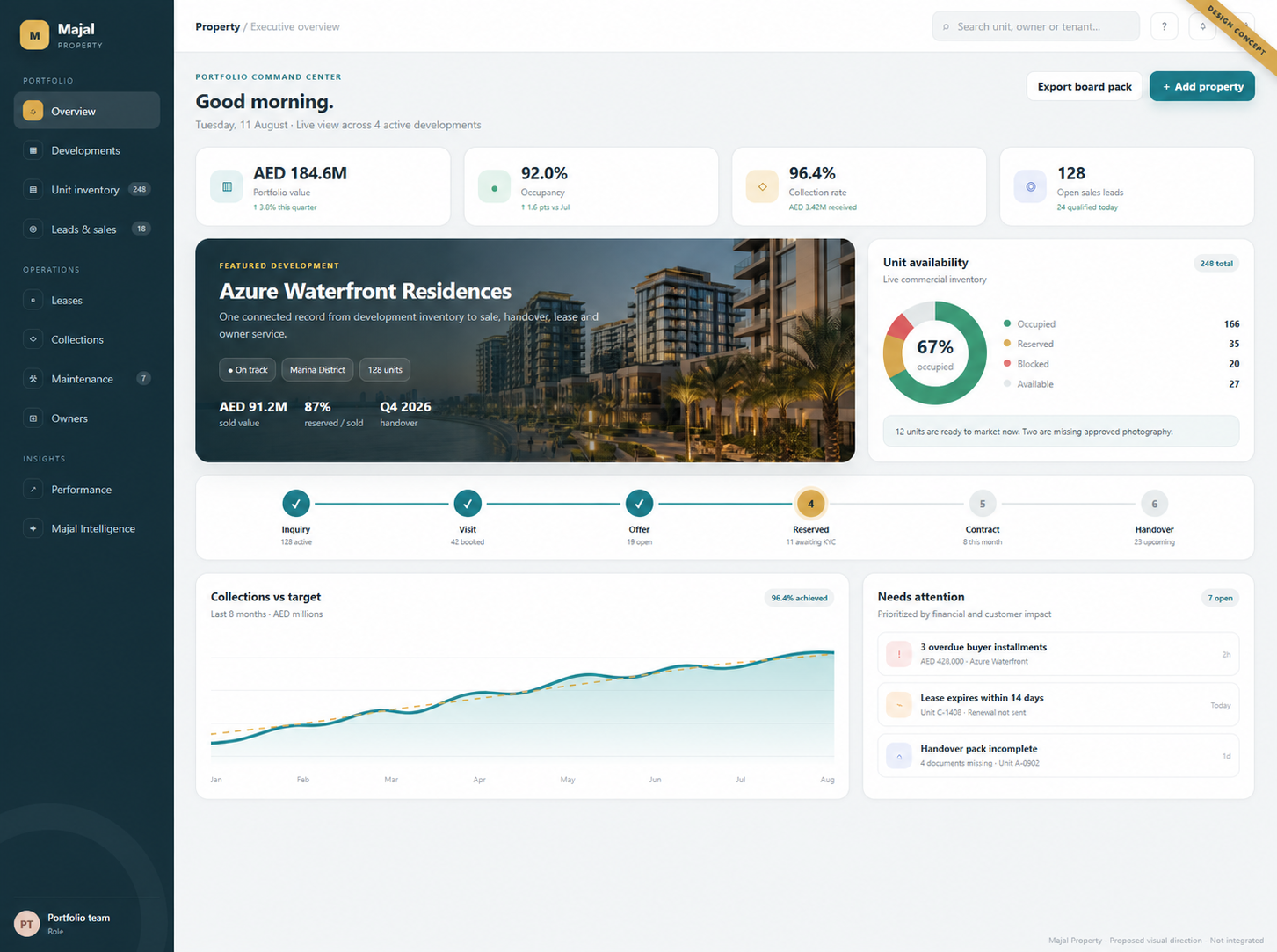Click the handover pack item icon
The image size is (1277, 952).
pyautogui.click(x=898, y=756)
